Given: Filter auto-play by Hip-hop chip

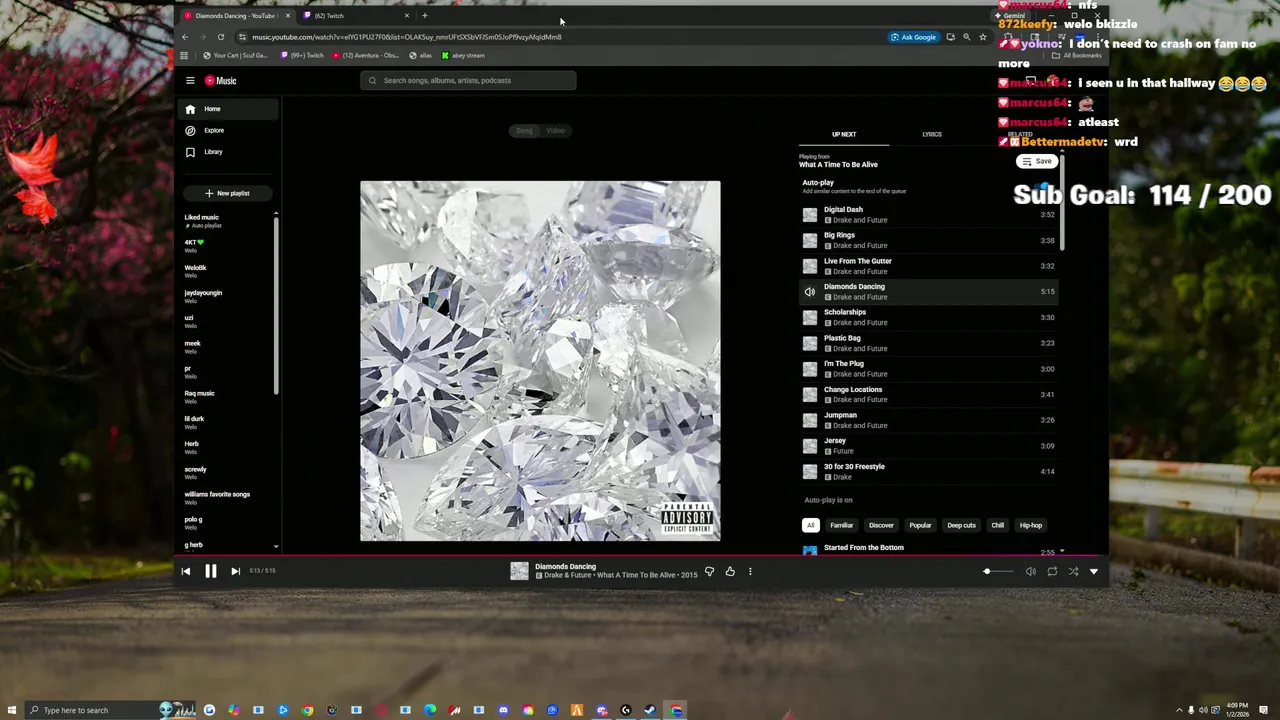Looking at the screenshot, I should tap(1031, 525).
